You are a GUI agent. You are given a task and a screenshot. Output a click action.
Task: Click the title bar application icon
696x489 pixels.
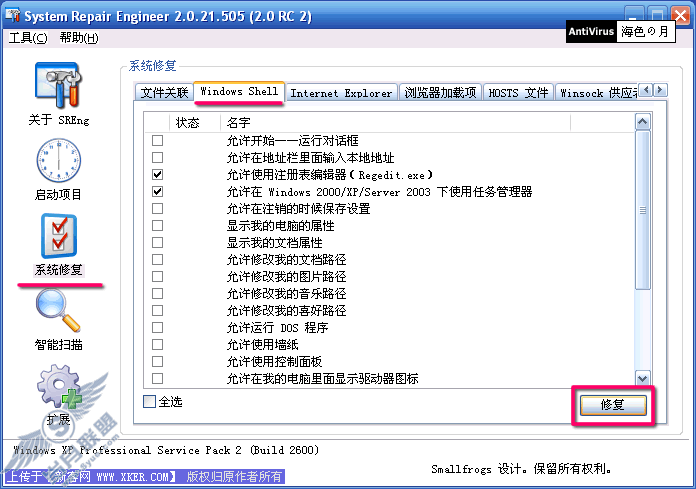pyautogui.click(x=12, y=15)
